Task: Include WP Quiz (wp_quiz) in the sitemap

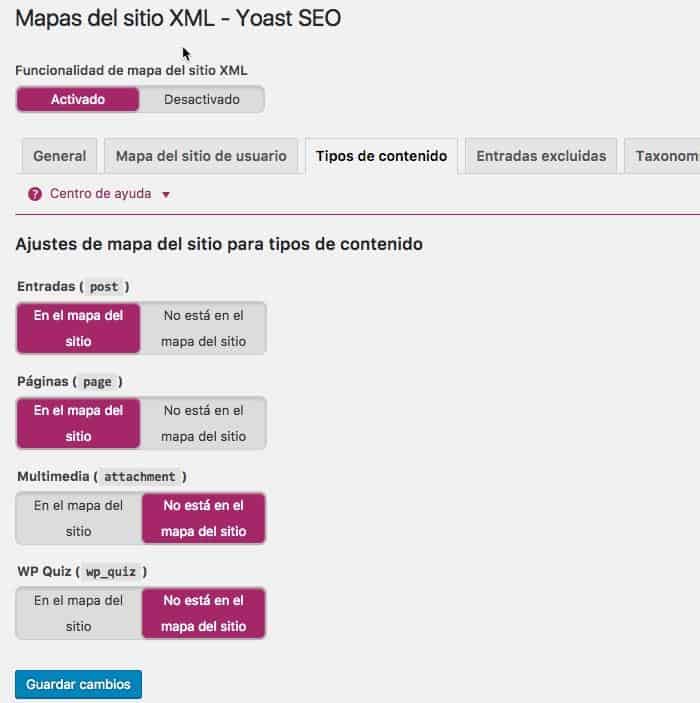Action: click(78, 613)
